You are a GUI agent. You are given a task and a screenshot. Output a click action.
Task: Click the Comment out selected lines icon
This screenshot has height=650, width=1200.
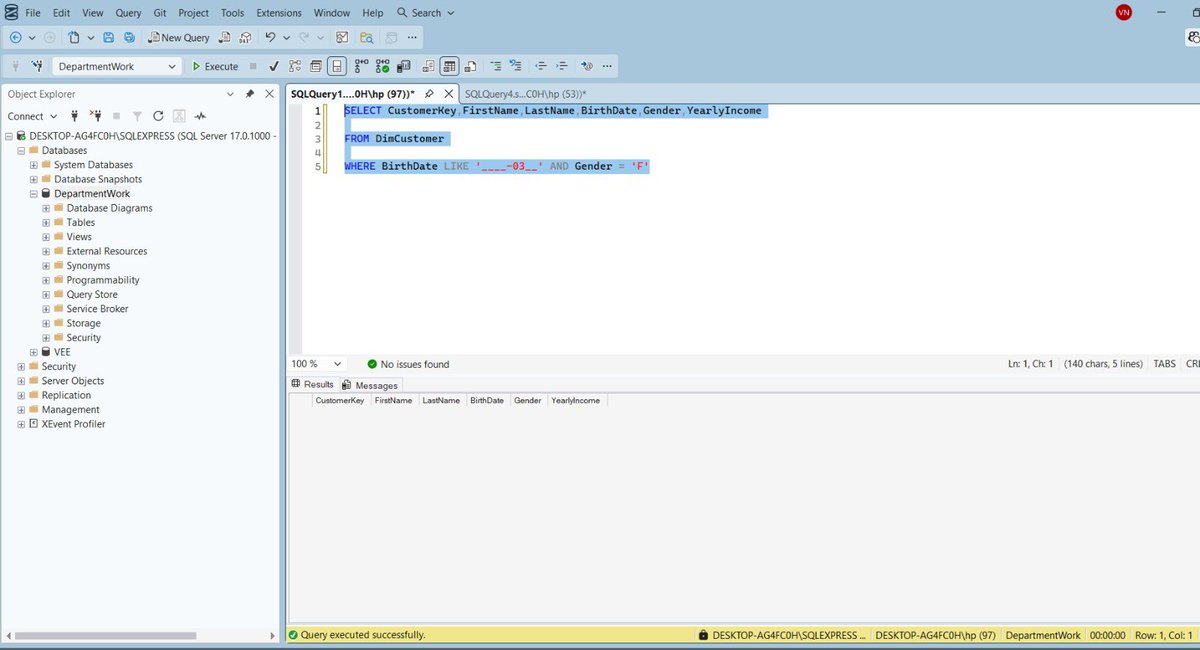[x=496, y=67]
